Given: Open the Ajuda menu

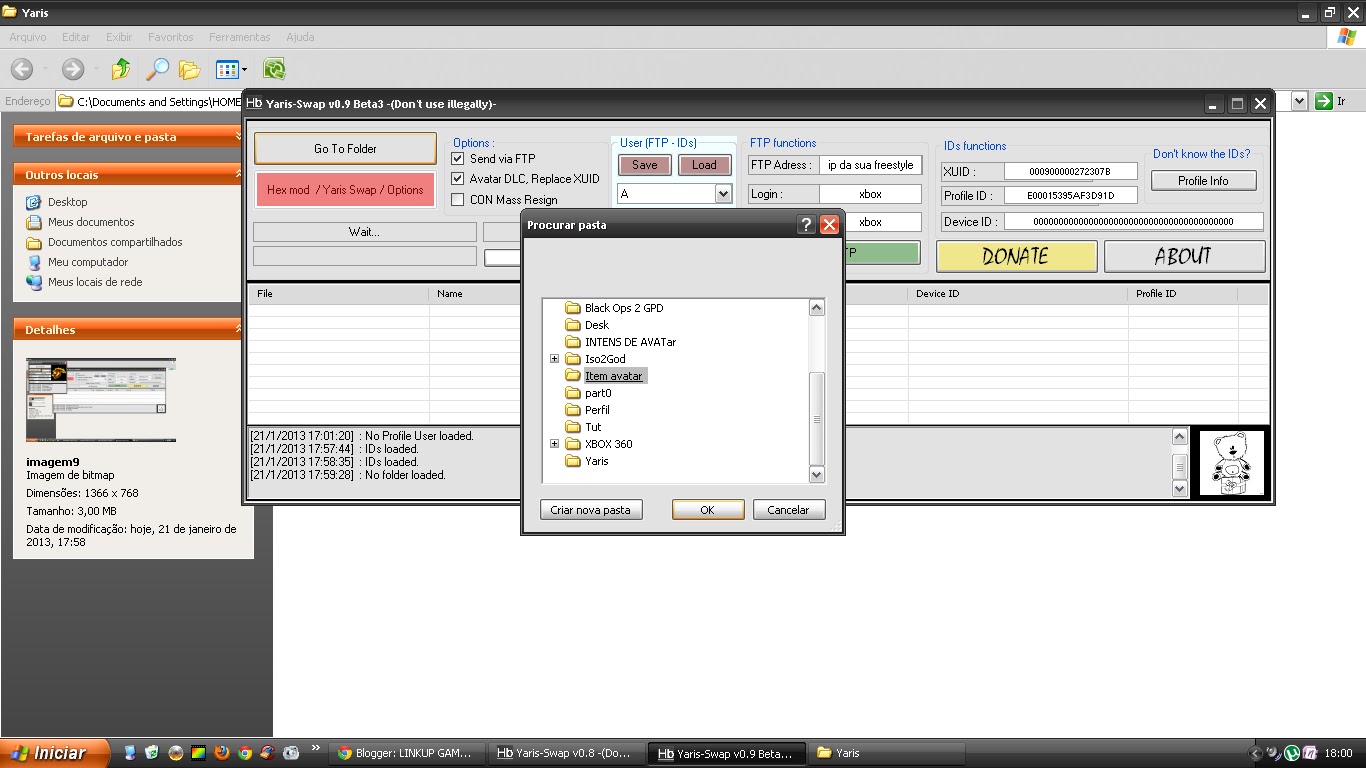Looking at the screenshot, I should point(300,37).
